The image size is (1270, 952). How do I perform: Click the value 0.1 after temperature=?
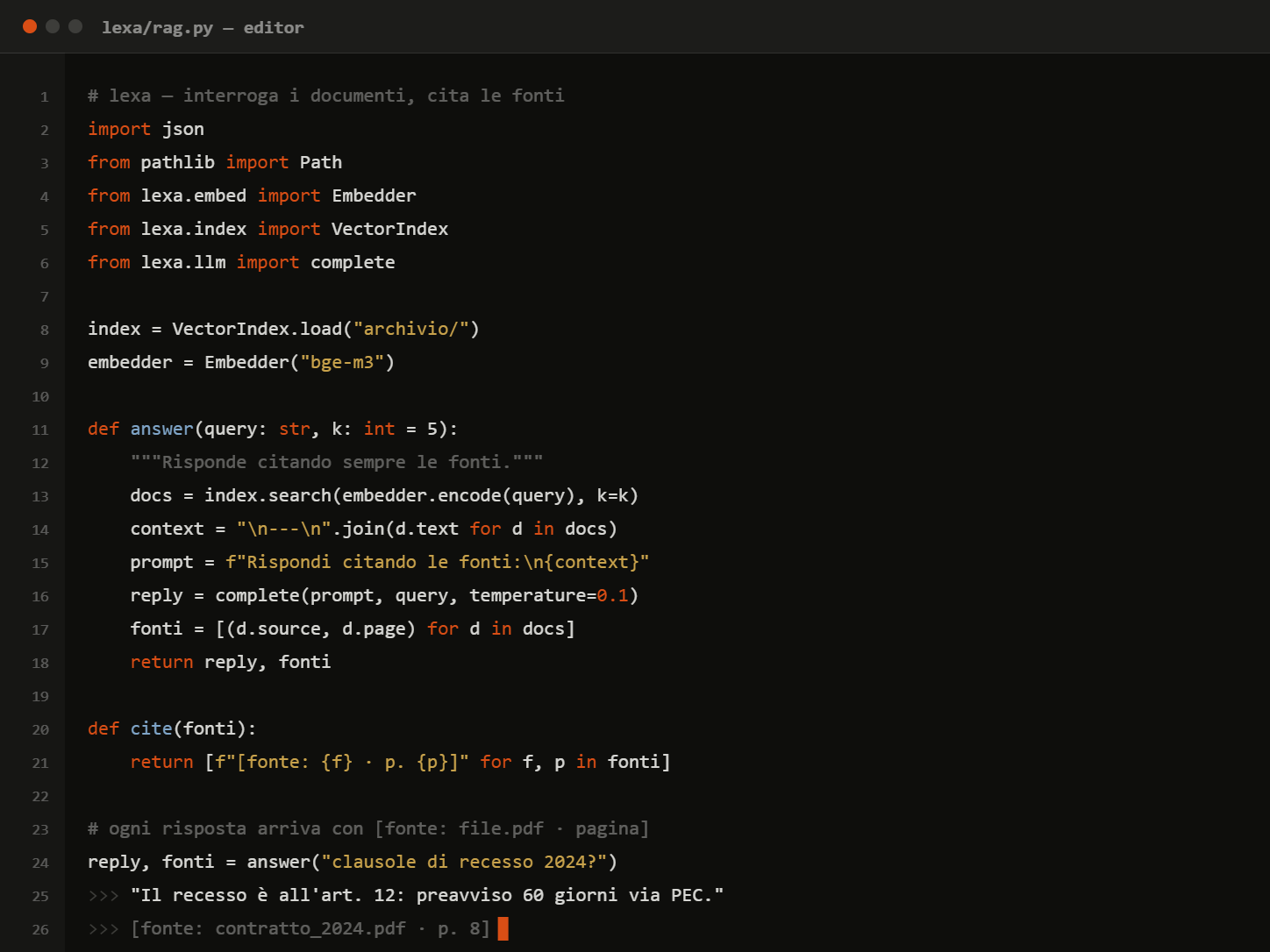(613, 595)
